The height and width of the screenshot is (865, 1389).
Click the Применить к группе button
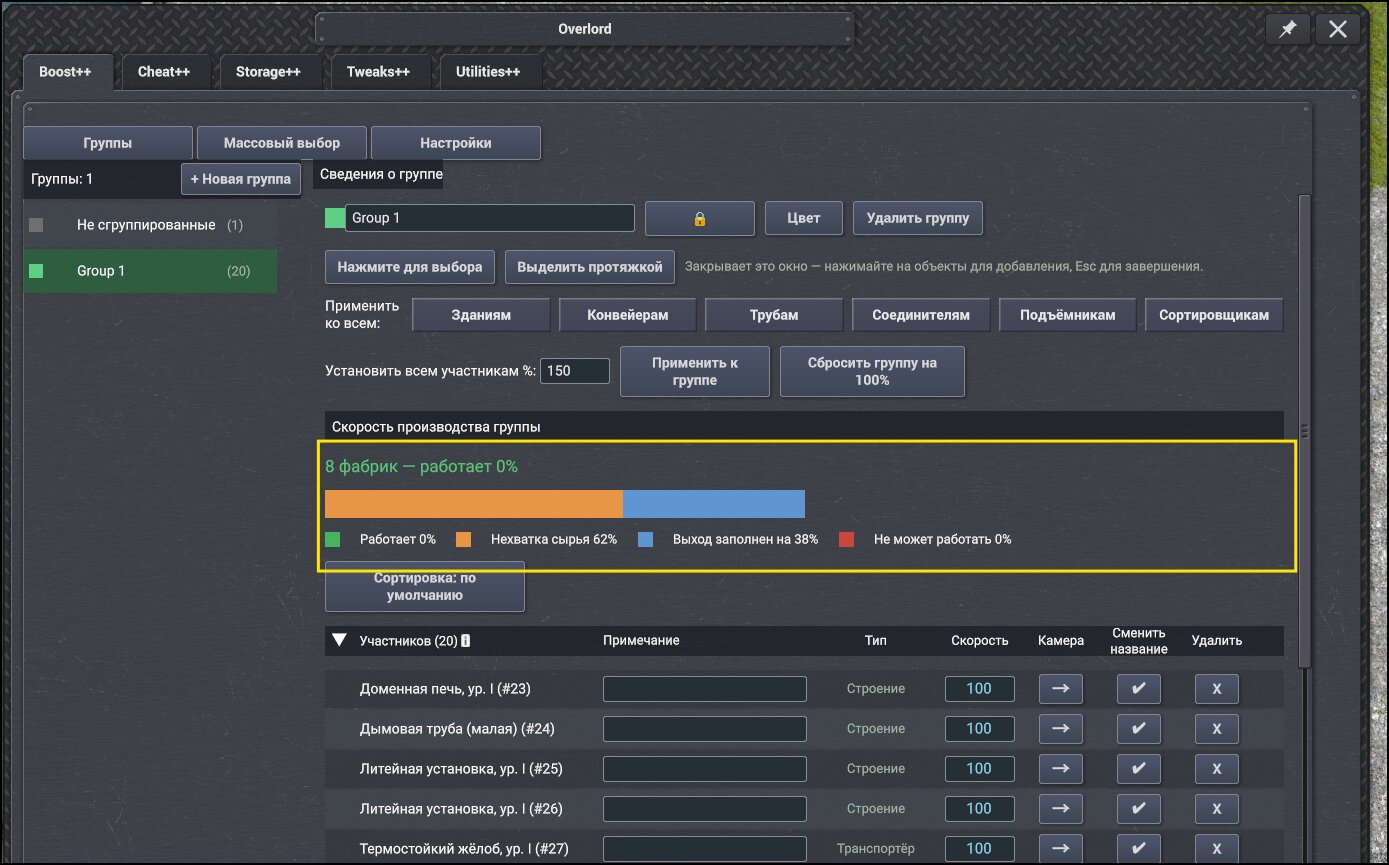point(695,372)
